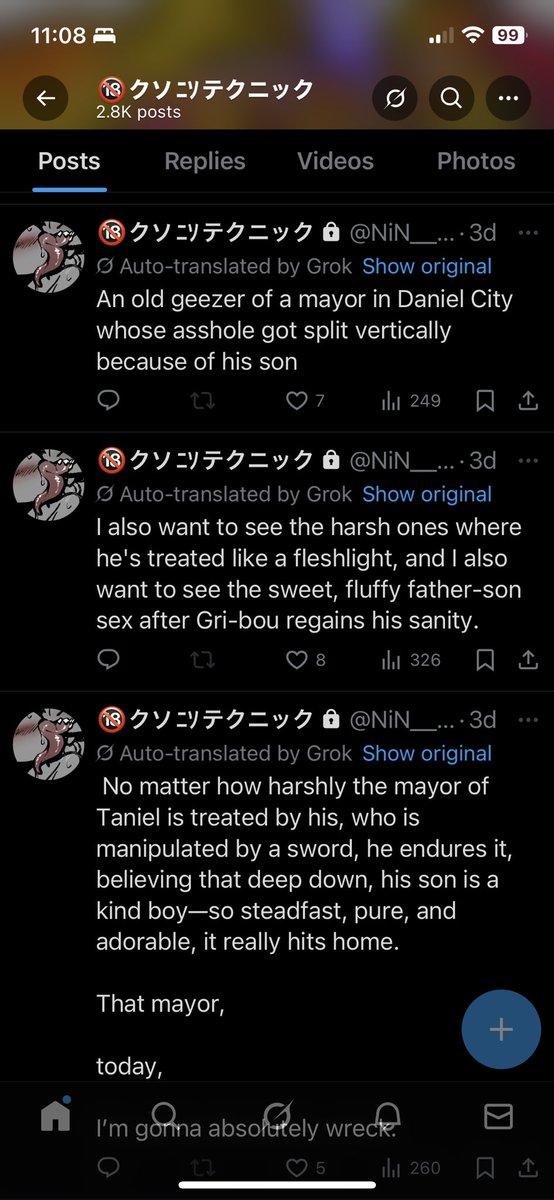
Task: Open the profile avatar on second post
Action: pyautogui.click(x=47, y=482)
